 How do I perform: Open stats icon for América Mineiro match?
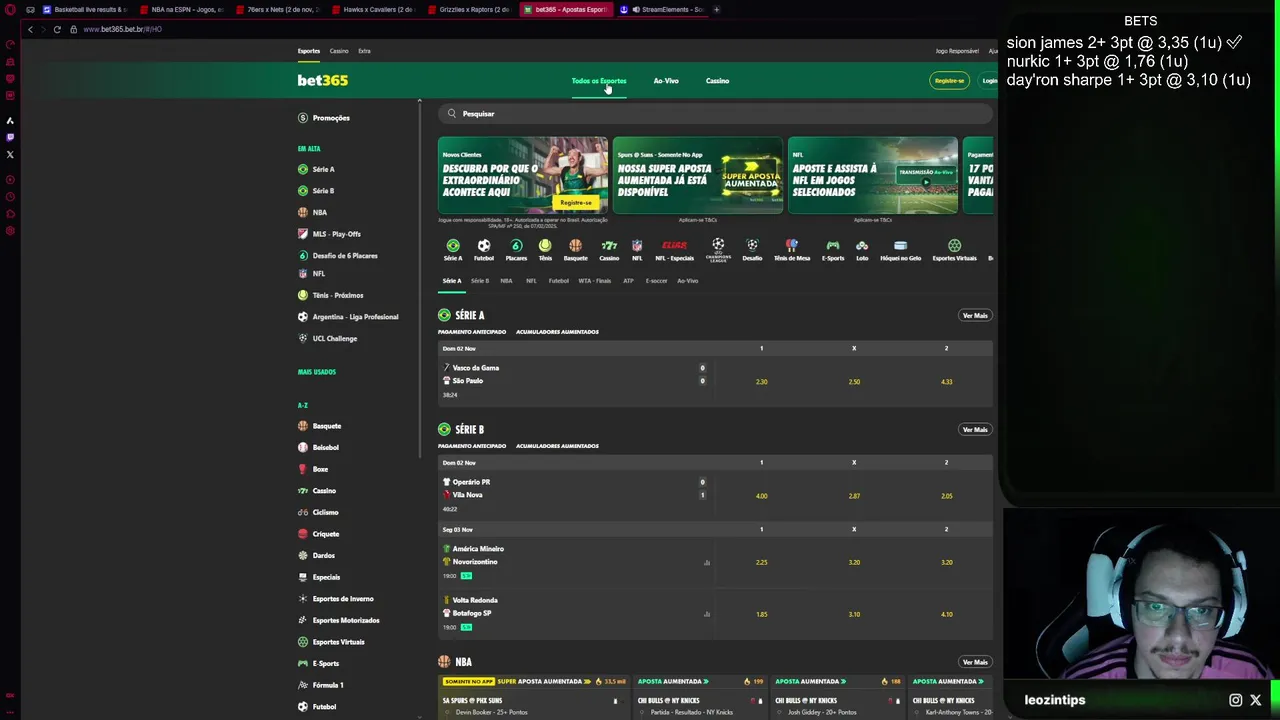click(x=707, y=563)
